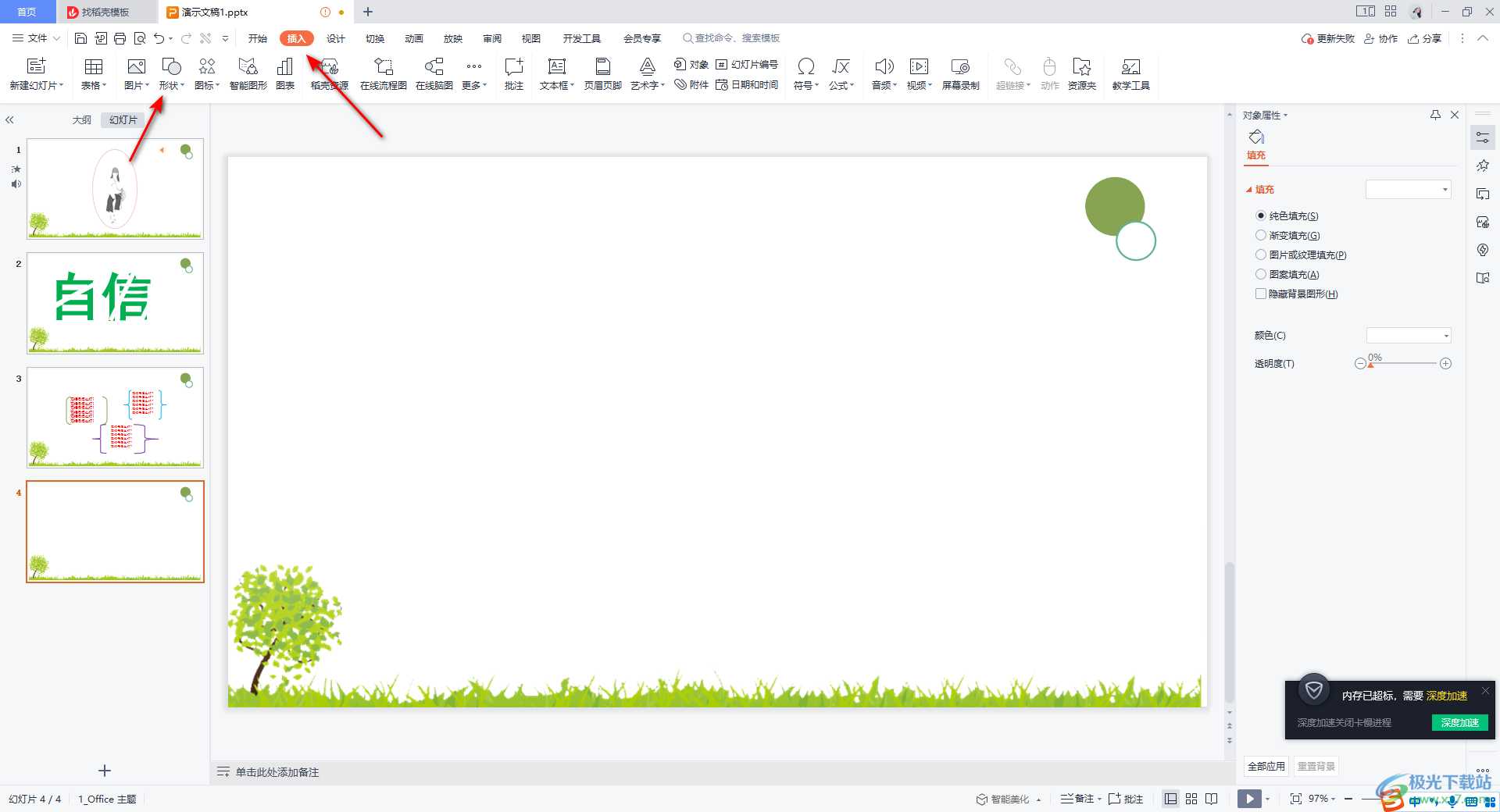Insert Video (视频)
Screen dimensions: 1500x812
920,74
